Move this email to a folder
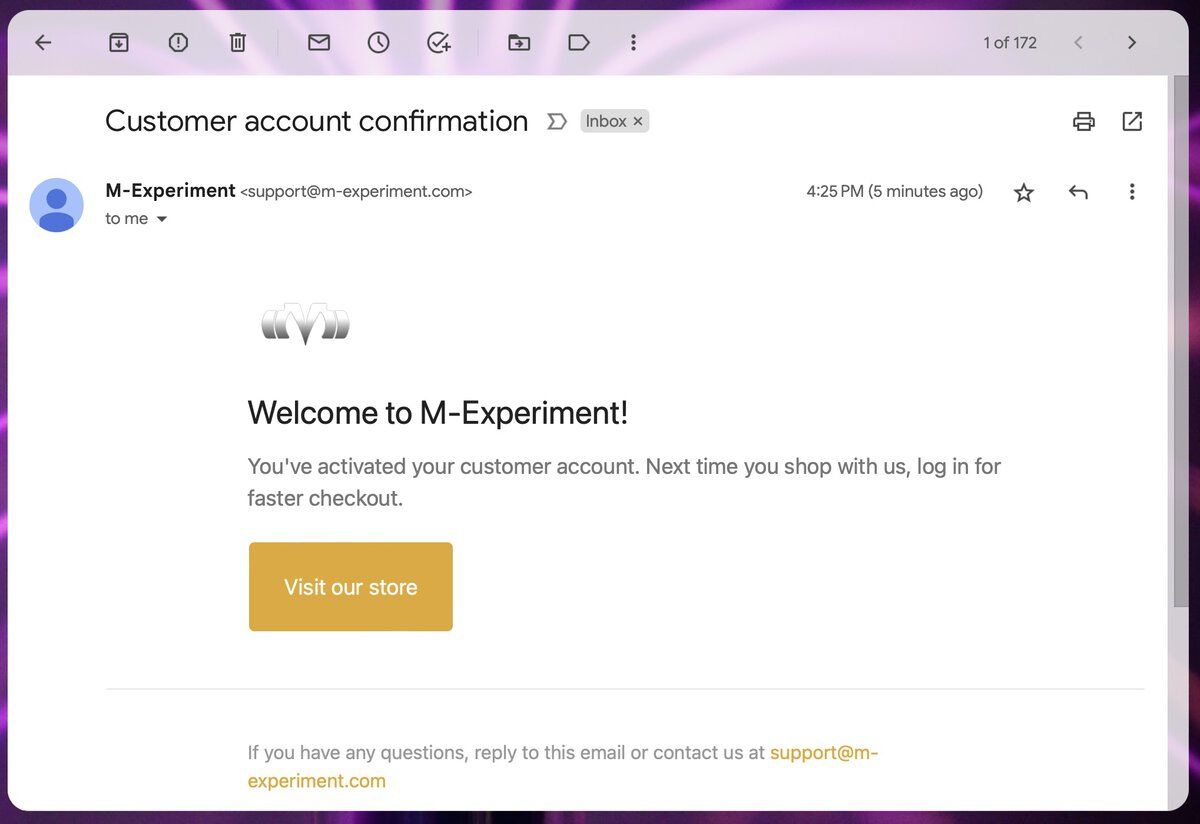The width and height of the screenshot is (1200, 824). [519, 42]
